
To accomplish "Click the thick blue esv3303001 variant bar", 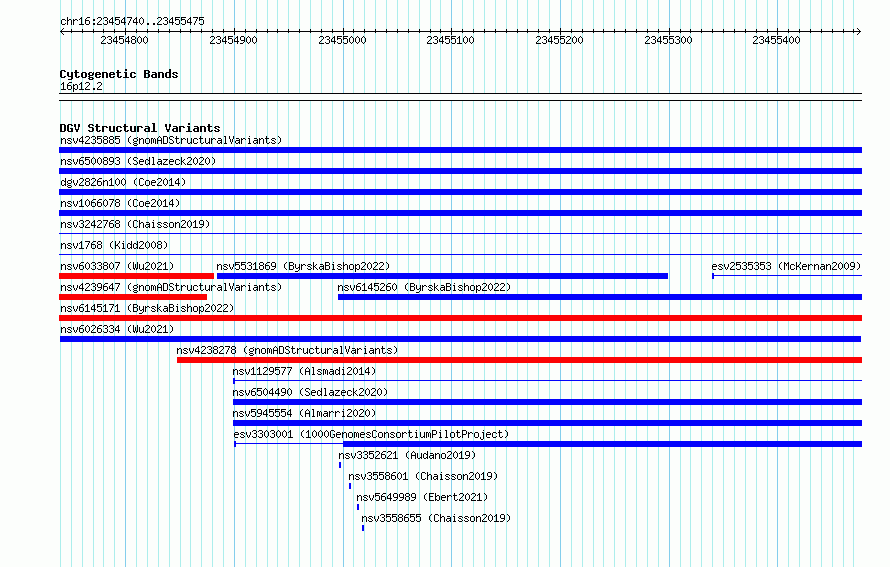I will (x=603, y=444).
